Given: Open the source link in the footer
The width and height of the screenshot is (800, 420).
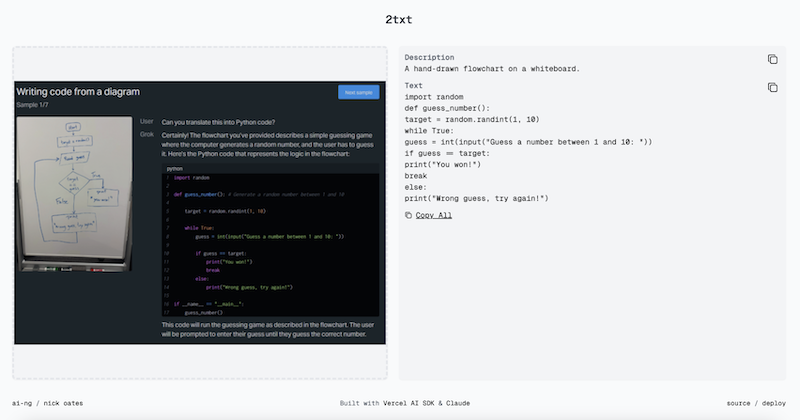Looking at the screenshot, I should pos(738,403).
